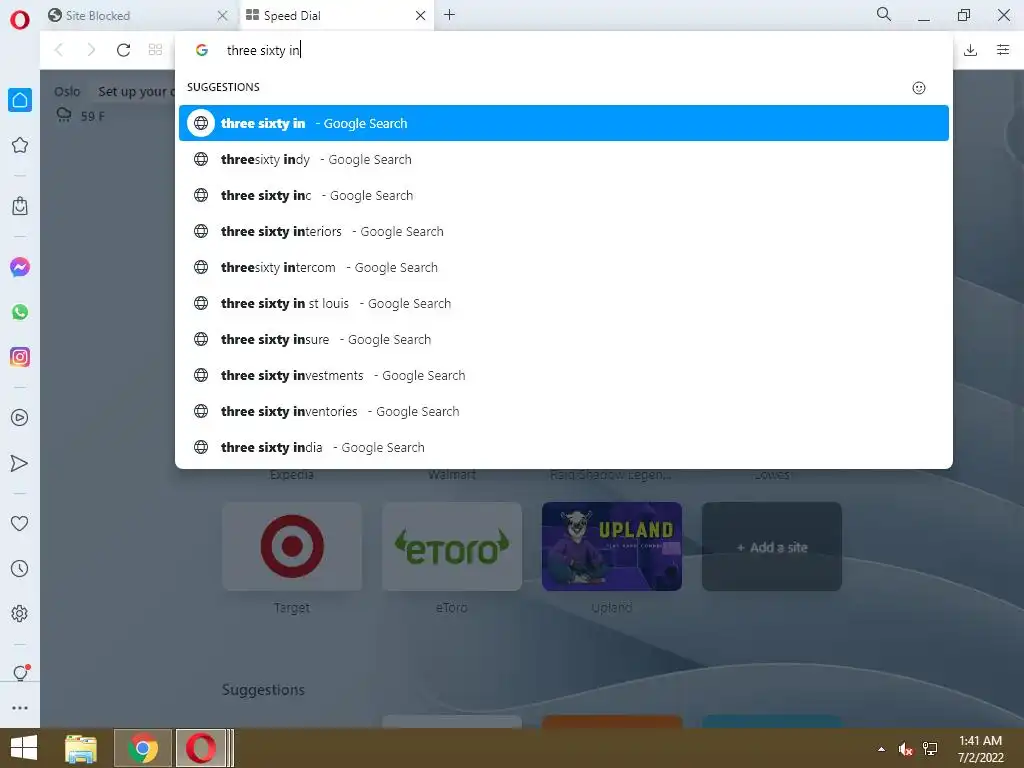Open the Player icon in sidebar
Viewport: 1024px width, 768px height.
pyautogui.click(x=20, y=417)
